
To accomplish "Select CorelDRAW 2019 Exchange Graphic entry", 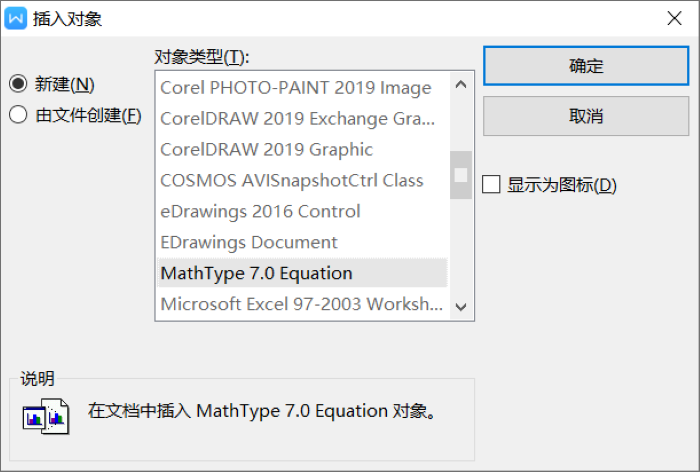I will tap(297, 119).
